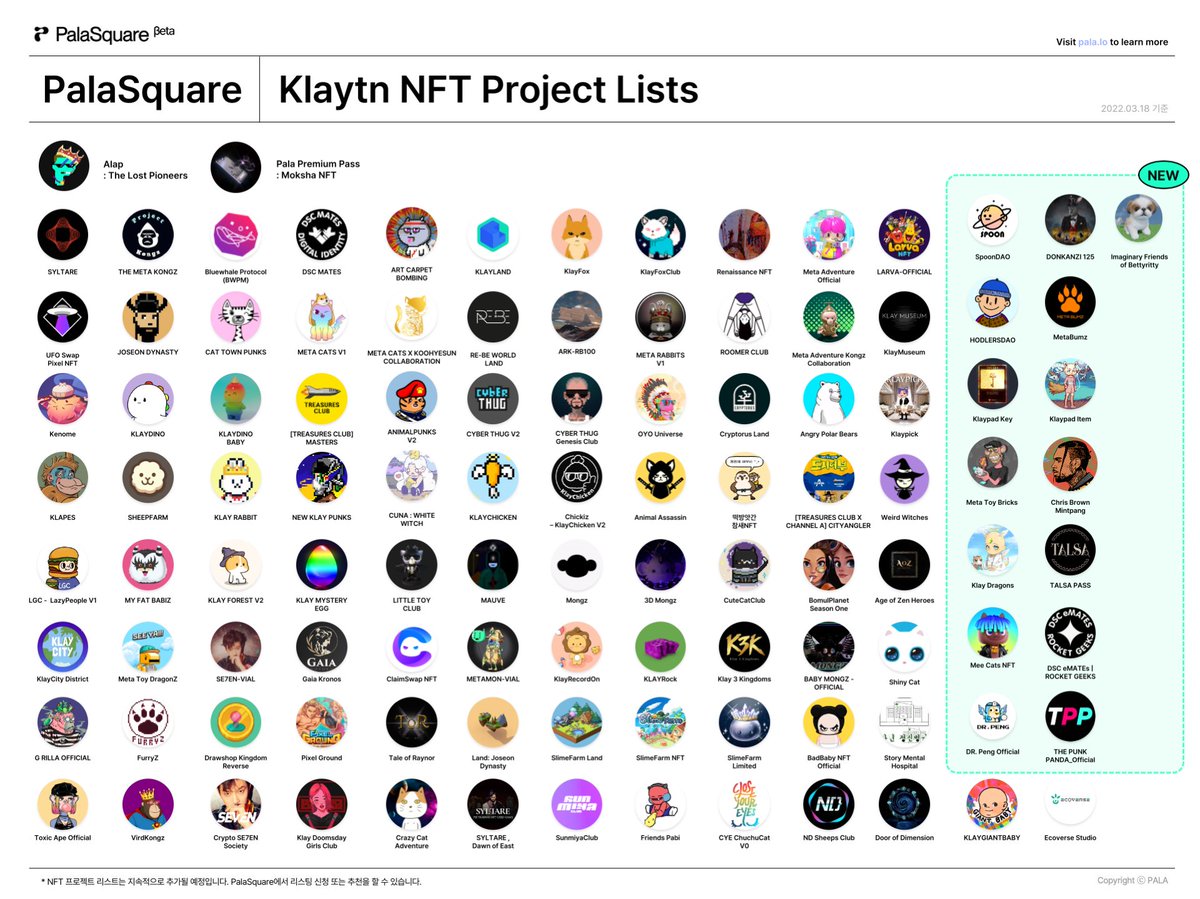Open the CAT TOWN PUNKS icon
Viewport: 1200px width, 899px height.
(236, 317)
